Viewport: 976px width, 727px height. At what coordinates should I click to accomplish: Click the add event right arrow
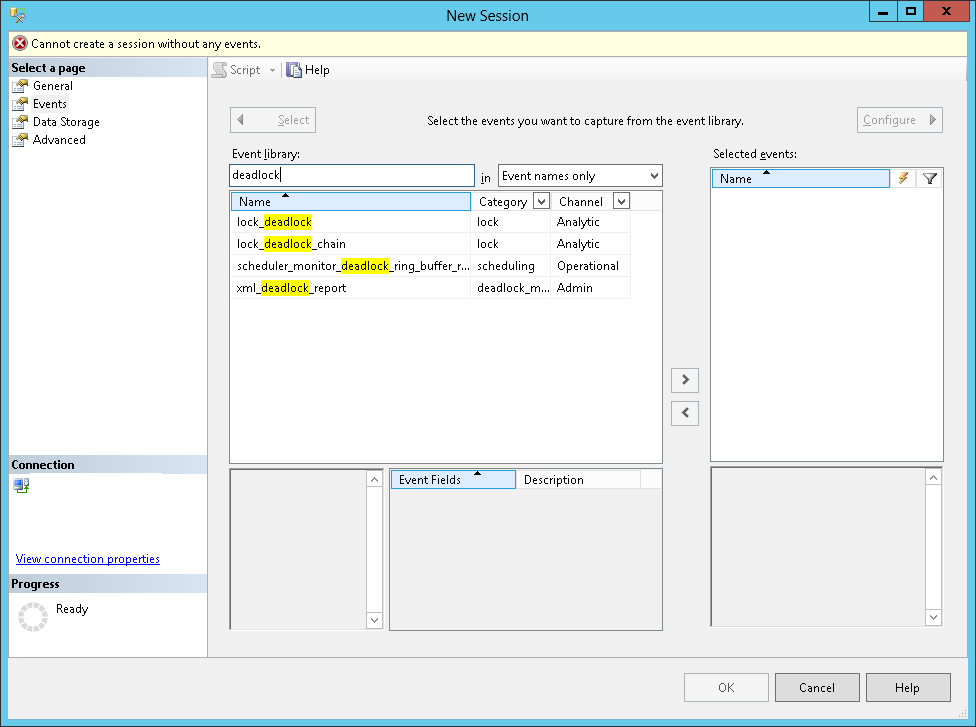point(685,380)
